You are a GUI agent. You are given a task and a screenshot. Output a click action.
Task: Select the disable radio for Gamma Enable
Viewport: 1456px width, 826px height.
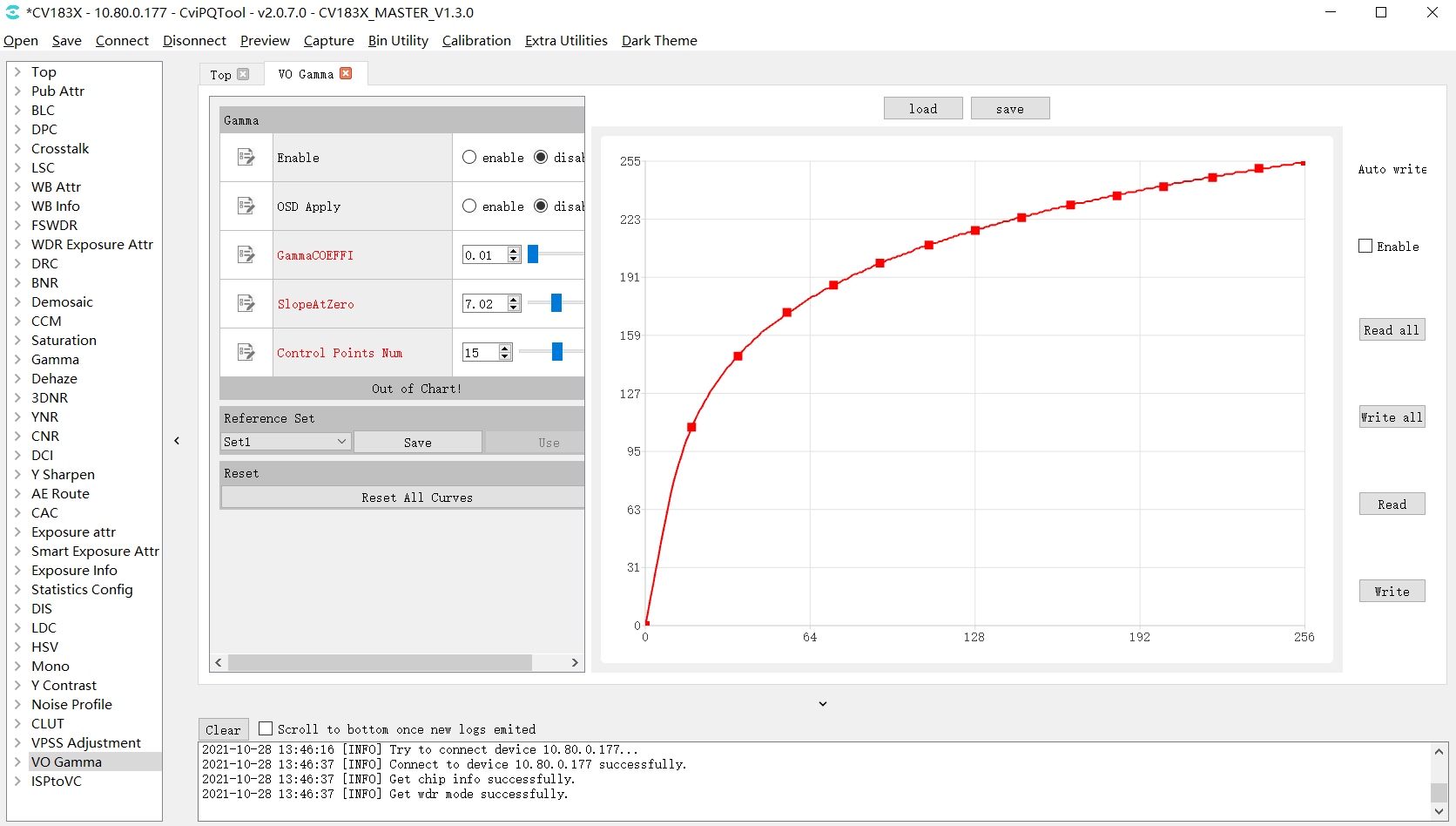(x=541, y=157)
